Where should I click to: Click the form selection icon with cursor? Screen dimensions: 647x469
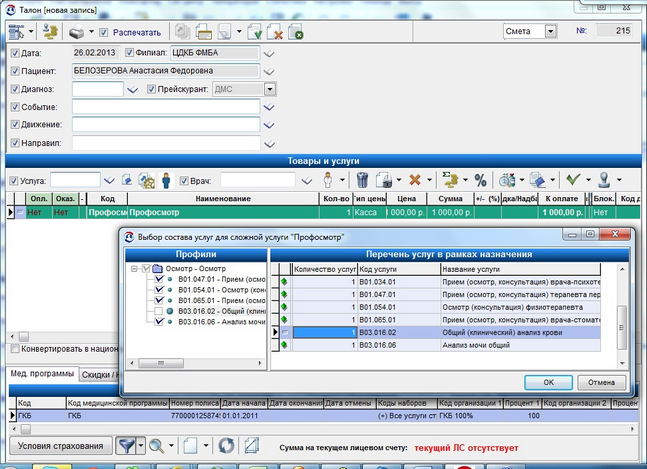coord(17,32)
